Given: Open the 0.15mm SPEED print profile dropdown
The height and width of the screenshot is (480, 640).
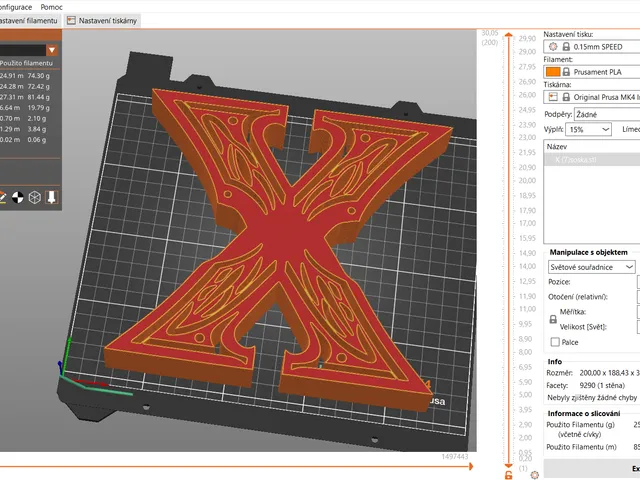Looking at the screenshot, I should (x=592, y=47).
